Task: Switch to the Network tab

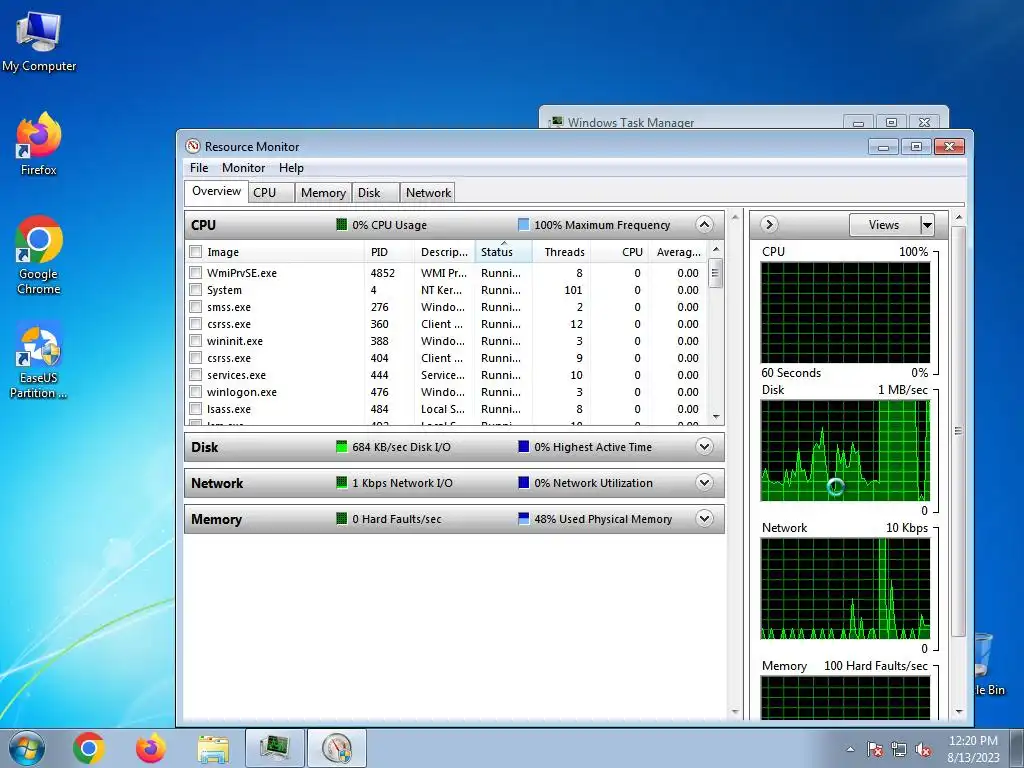Action: (428, 193)
